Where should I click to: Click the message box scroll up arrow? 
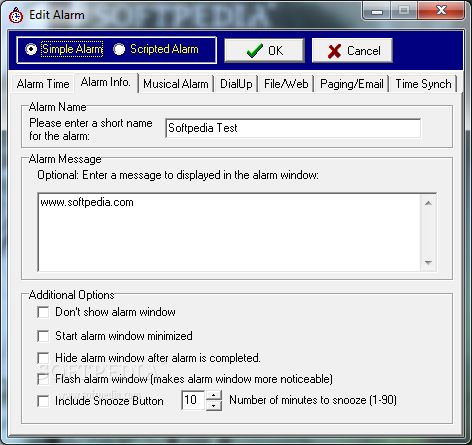429,203
